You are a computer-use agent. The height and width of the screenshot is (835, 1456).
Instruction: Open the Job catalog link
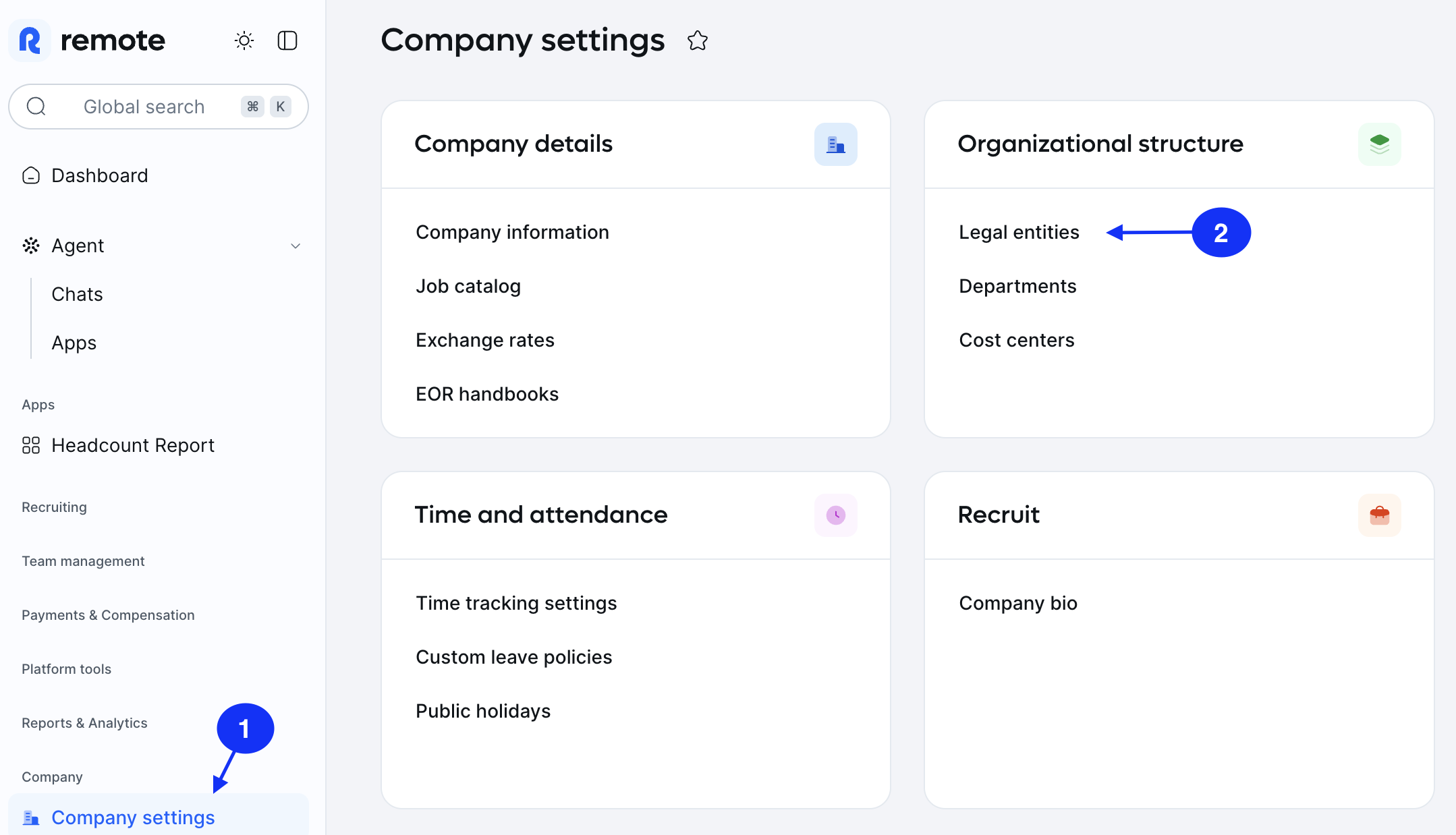[468, 286]
